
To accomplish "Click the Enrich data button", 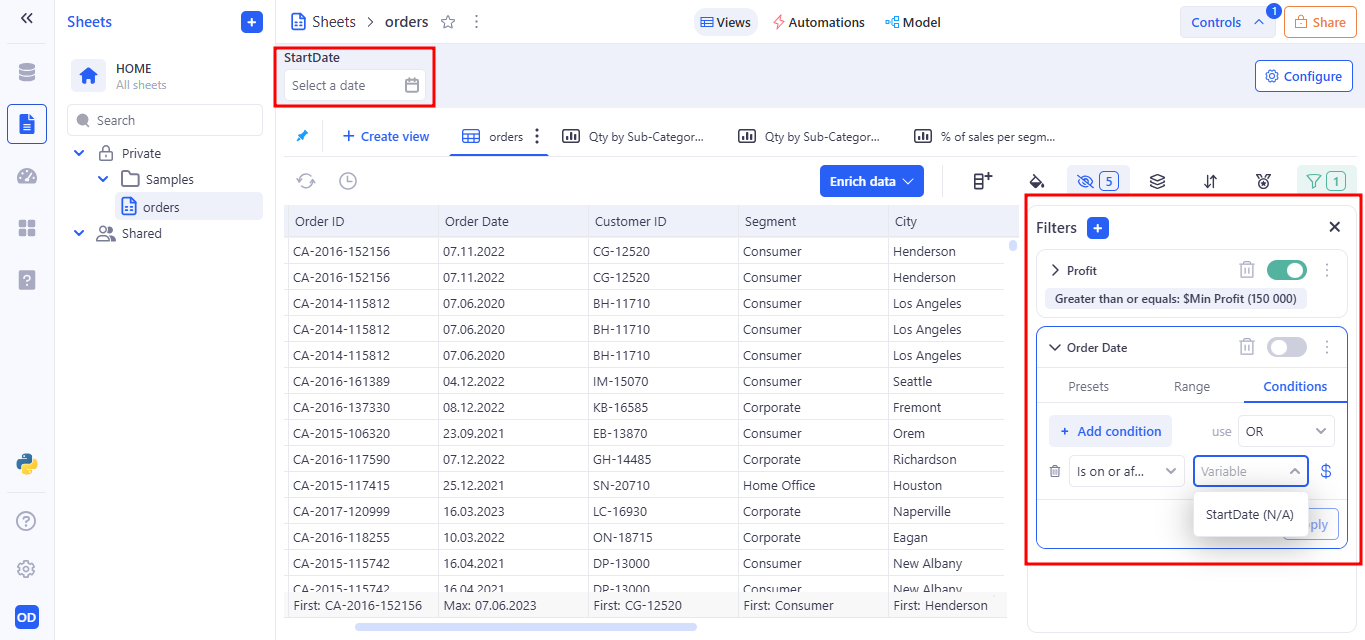I will point(871,181).
